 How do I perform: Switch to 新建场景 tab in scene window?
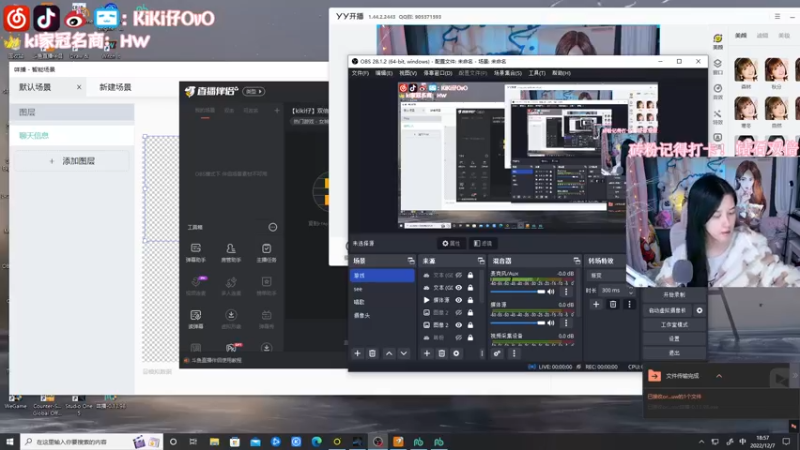(x=115, y=87)
